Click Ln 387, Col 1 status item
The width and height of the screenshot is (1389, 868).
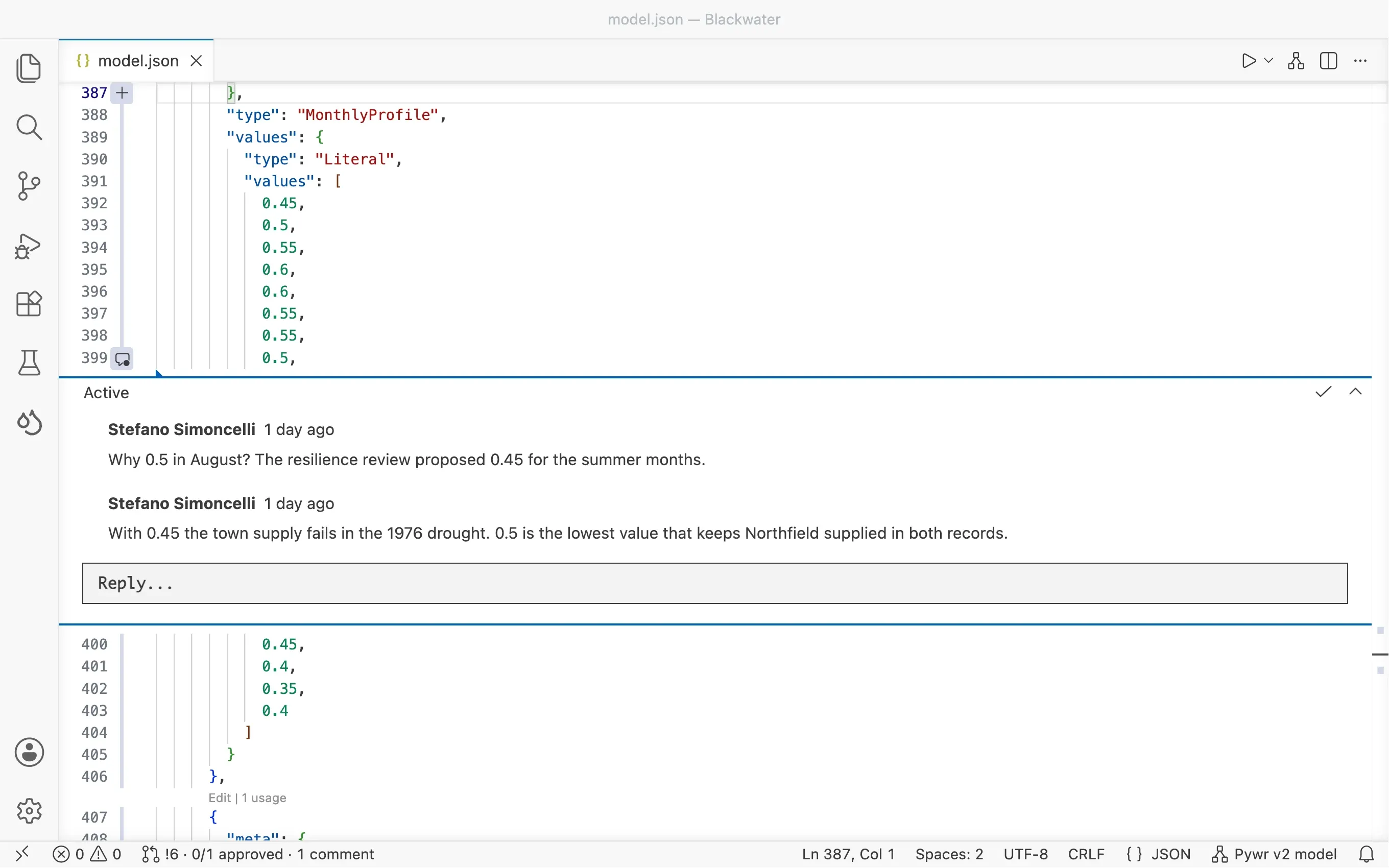click(848, 854)
